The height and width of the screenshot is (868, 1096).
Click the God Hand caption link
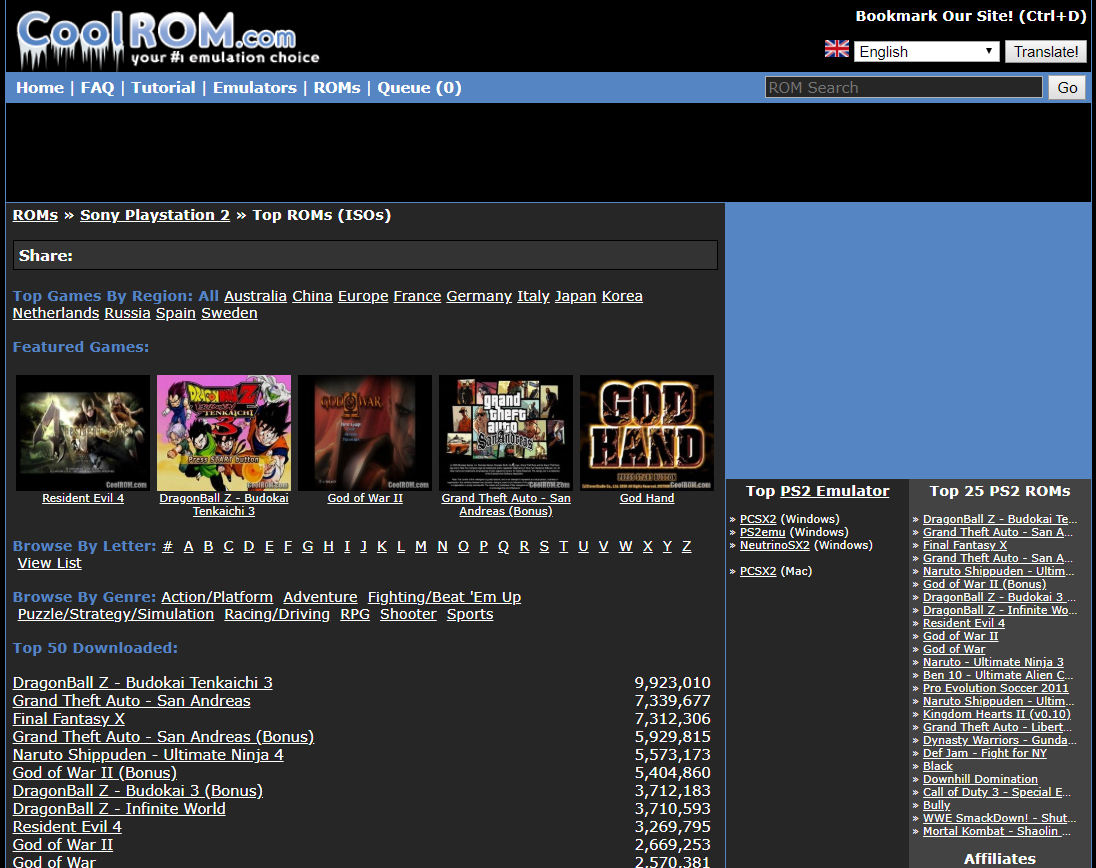point(647,498)
